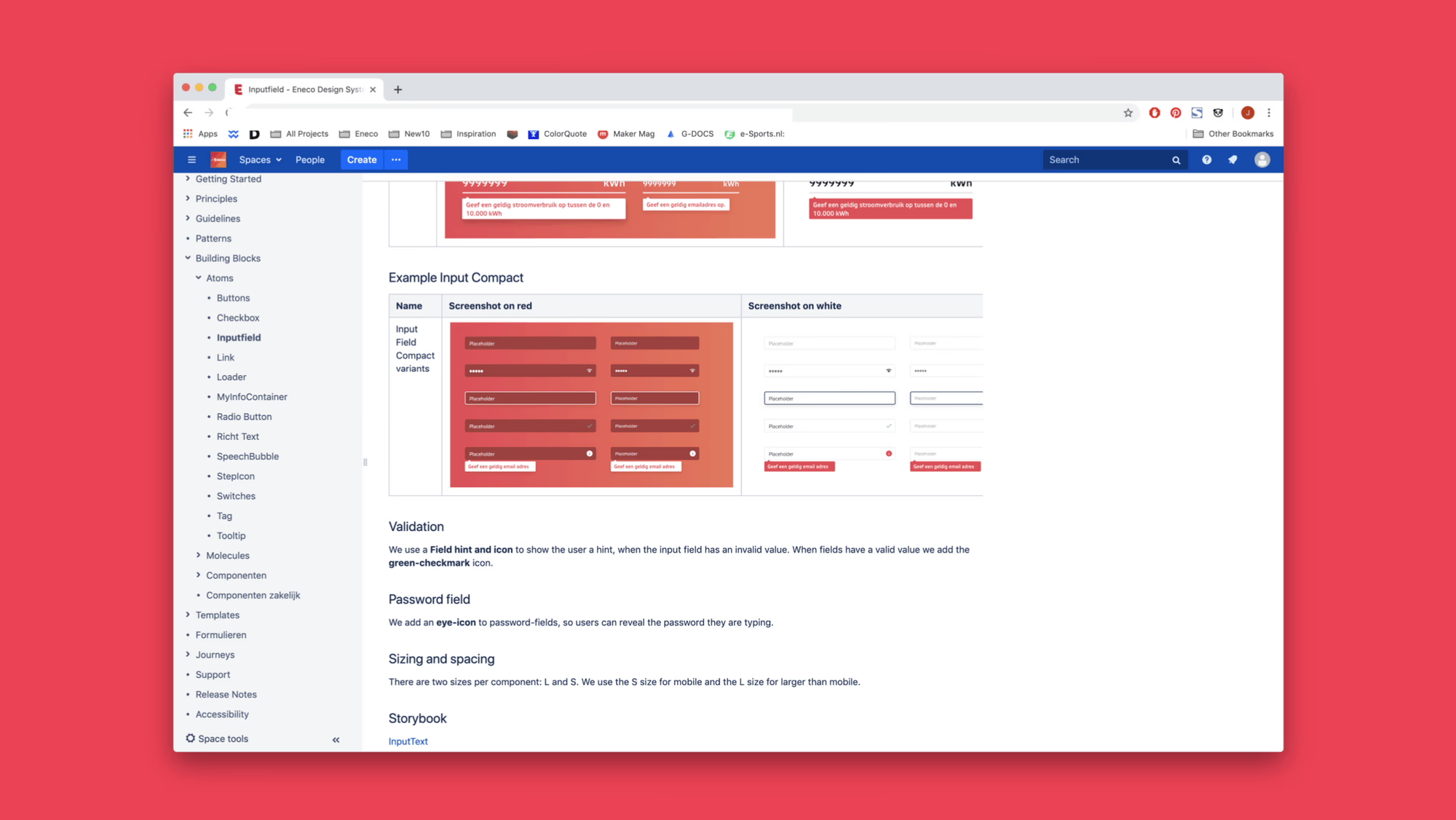Select Checkbox page in sidebar
Screen dimensions: 1456x820
[237, 318]
